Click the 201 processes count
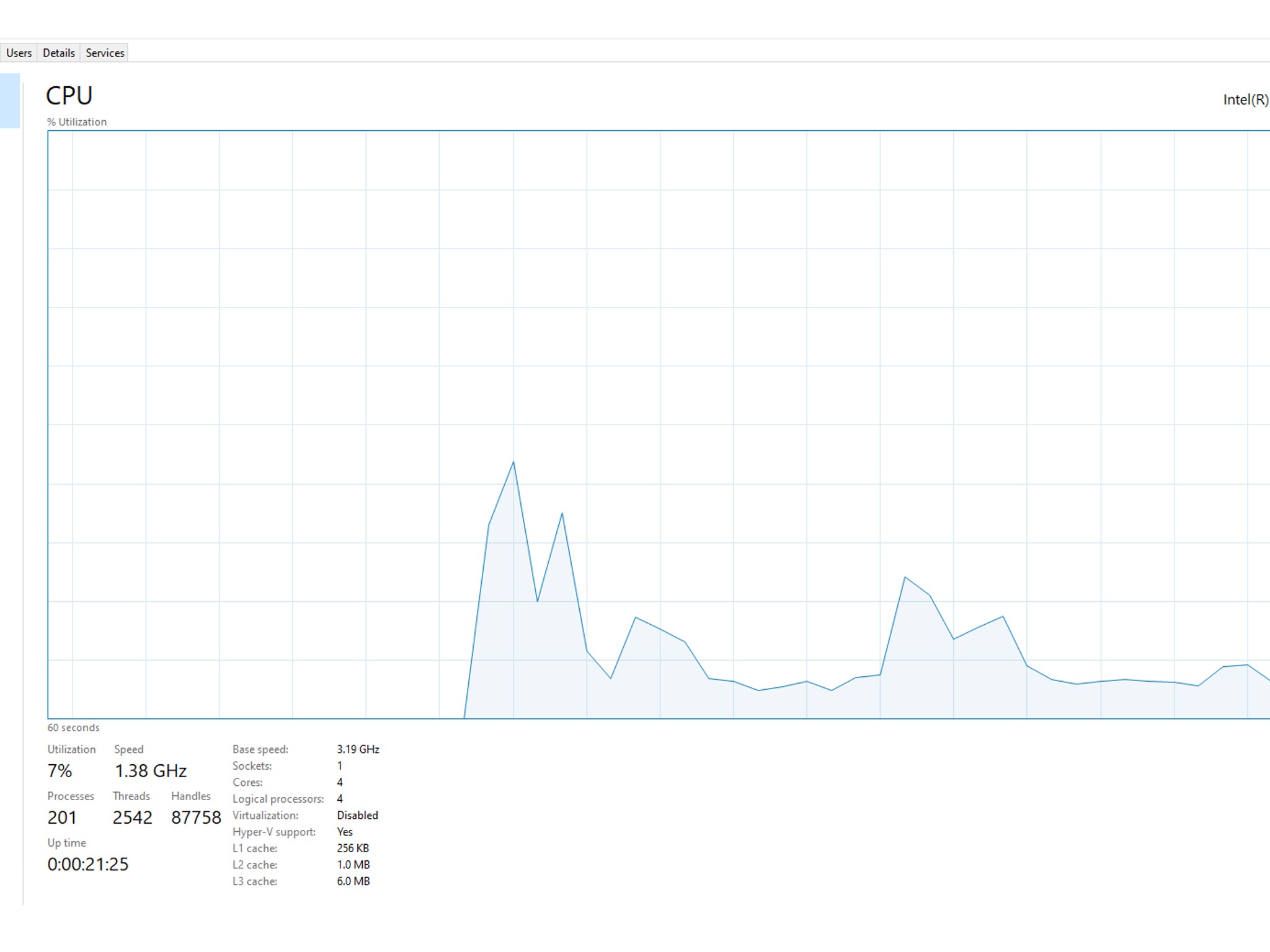 pyautogui.click(x=62, y=818)
